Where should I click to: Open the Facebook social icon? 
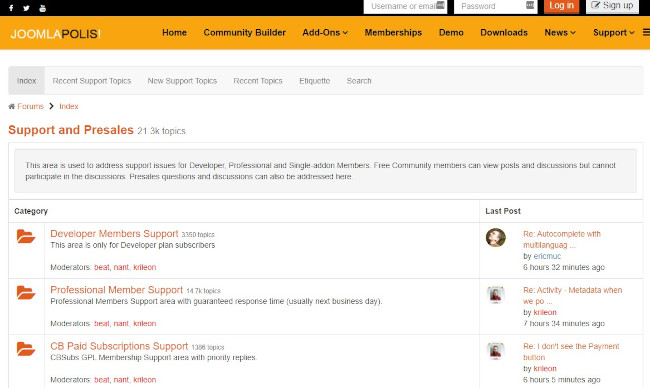click(11, 8)
